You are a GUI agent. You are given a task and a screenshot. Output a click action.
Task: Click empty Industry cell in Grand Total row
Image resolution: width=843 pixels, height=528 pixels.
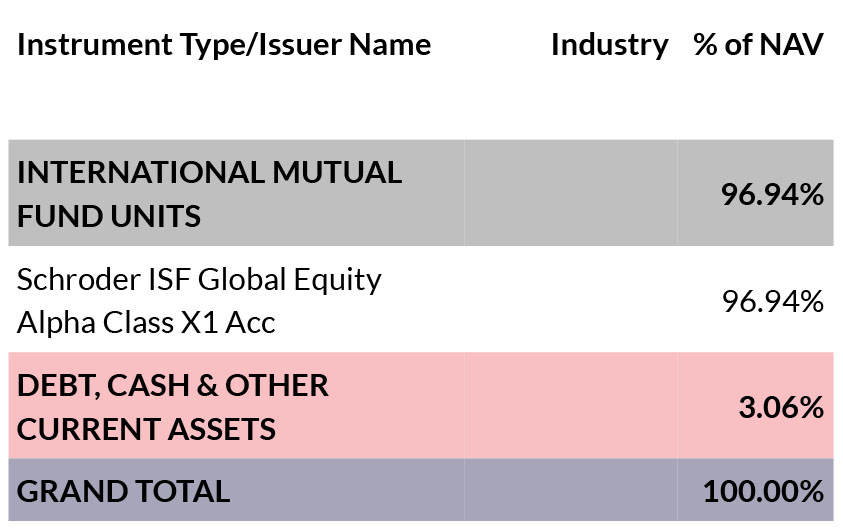[x=571, y=490]
